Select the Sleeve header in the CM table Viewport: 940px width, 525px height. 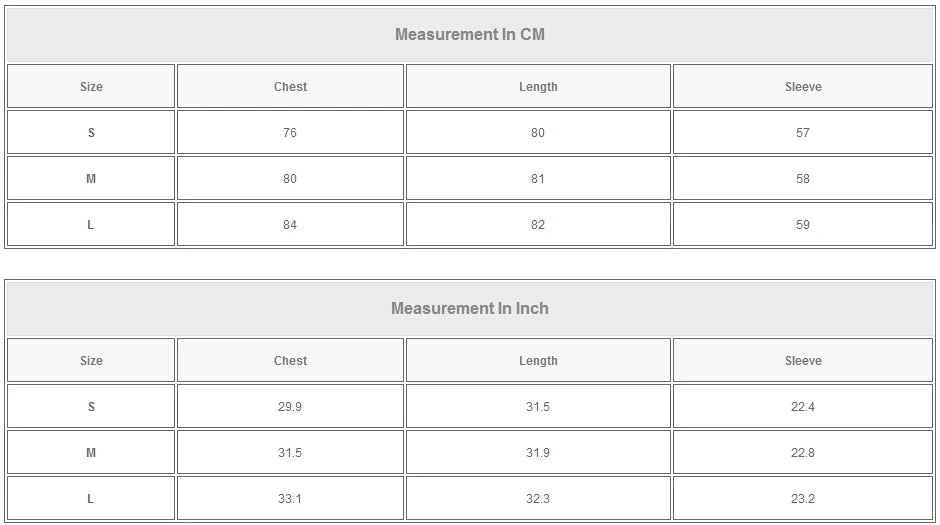tap(803, 87)
